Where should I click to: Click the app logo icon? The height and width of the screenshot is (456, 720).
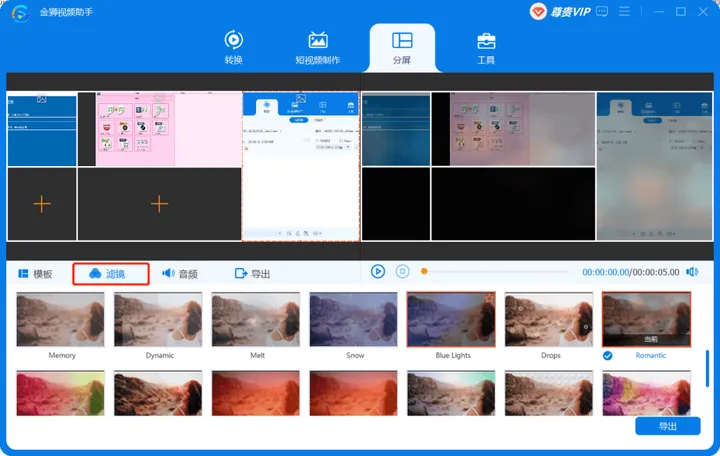[x=21, y=13]
